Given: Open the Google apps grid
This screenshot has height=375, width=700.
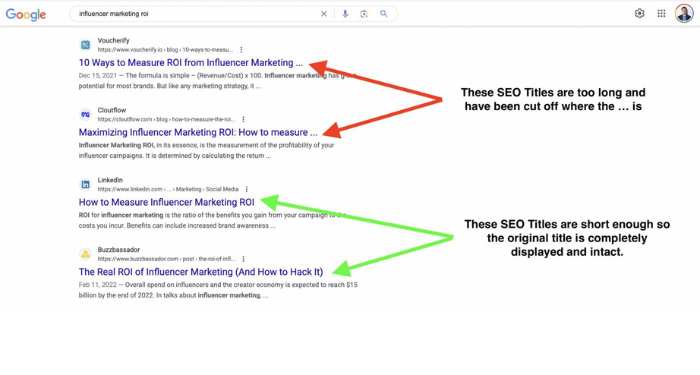Looking at the screenshot, I should pos(662,13).
